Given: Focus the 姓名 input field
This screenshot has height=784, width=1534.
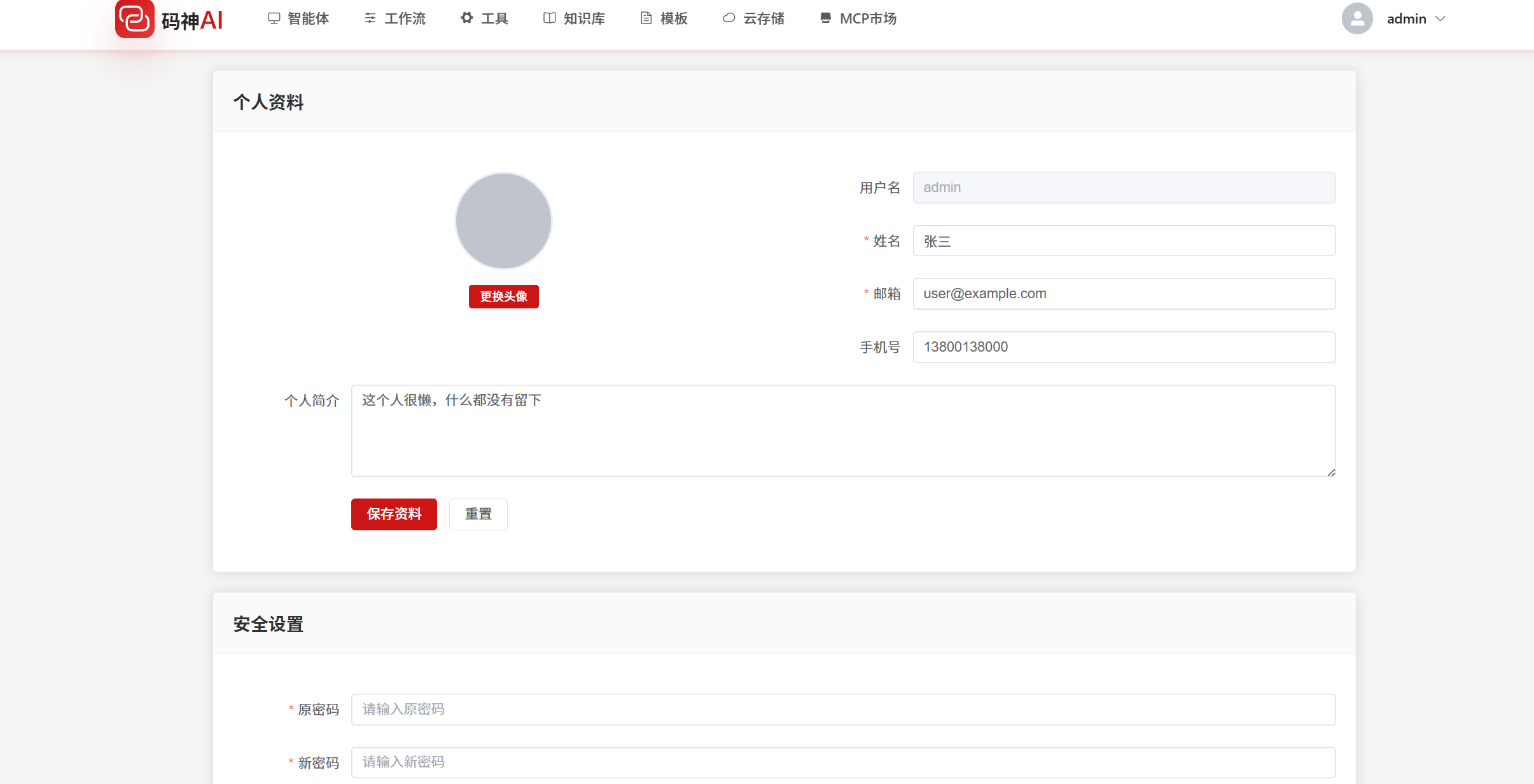Looking at the screenshot, I should 1124,241.
